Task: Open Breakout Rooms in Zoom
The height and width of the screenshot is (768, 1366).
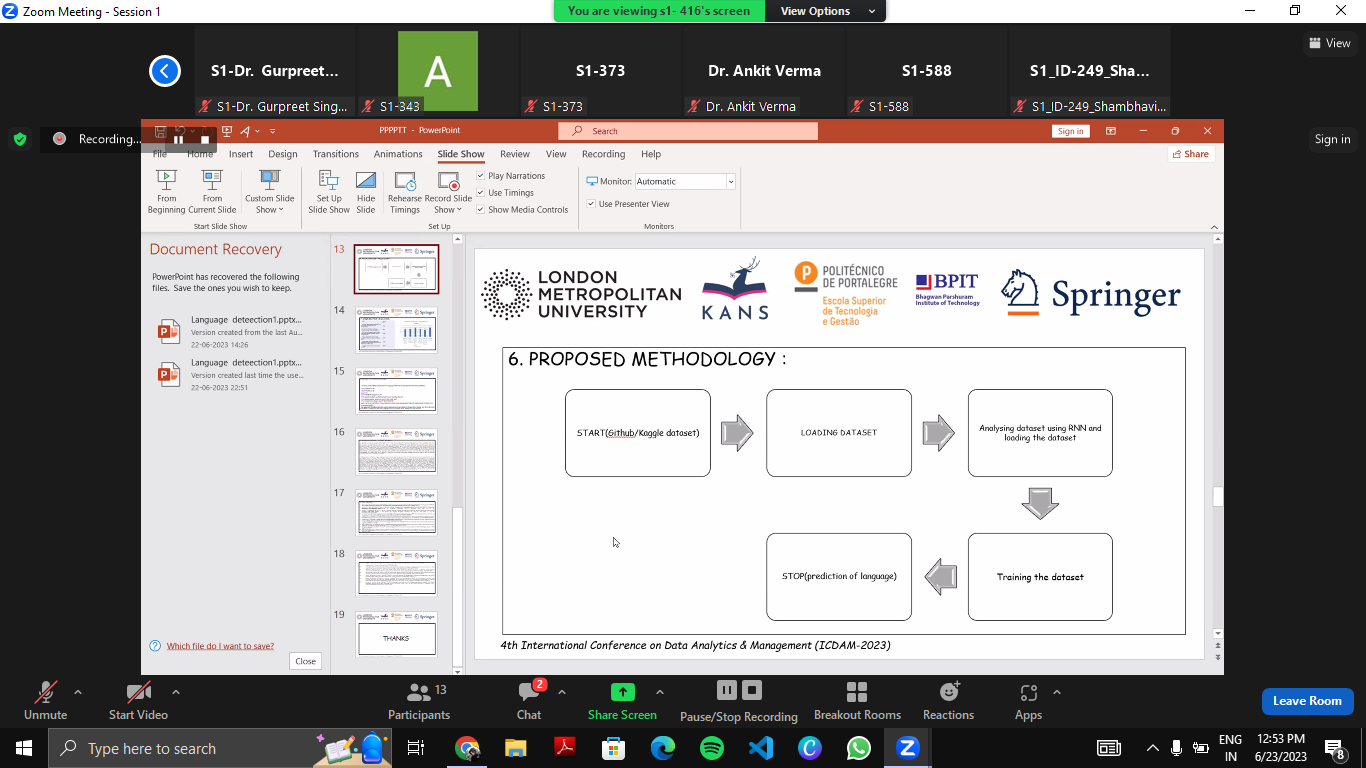Action: point(857,701)
